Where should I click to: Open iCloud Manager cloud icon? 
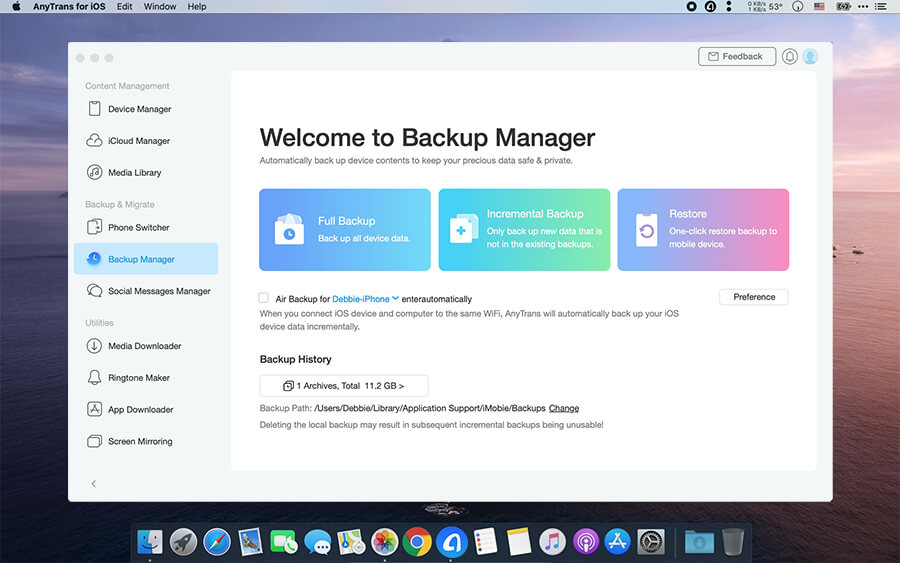click(95, 141)
